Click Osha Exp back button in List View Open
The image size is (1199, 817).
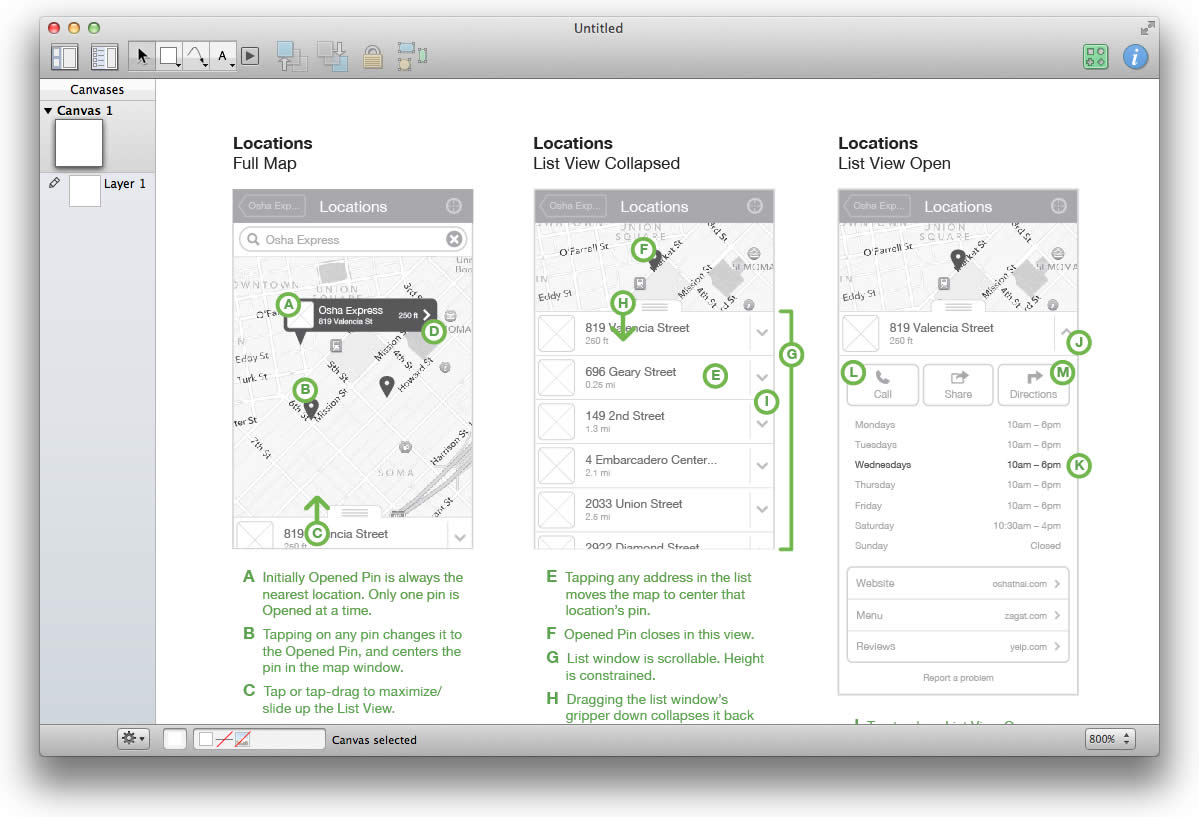(877, 206)
